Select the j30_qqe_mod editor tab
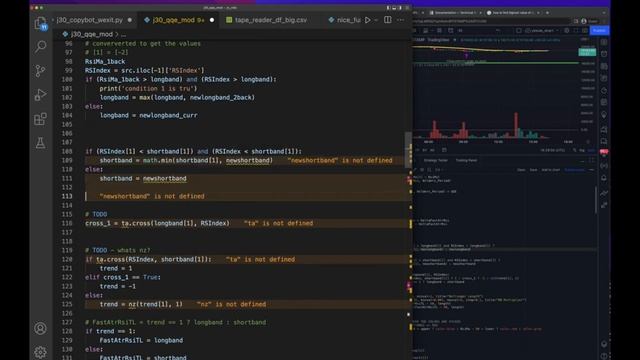The image size is (640, 360). [178, 20]
